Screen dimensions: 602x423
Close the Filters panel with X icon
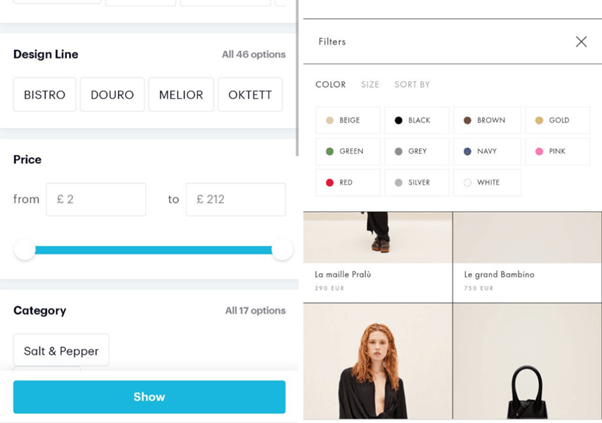tap(581, 42)
